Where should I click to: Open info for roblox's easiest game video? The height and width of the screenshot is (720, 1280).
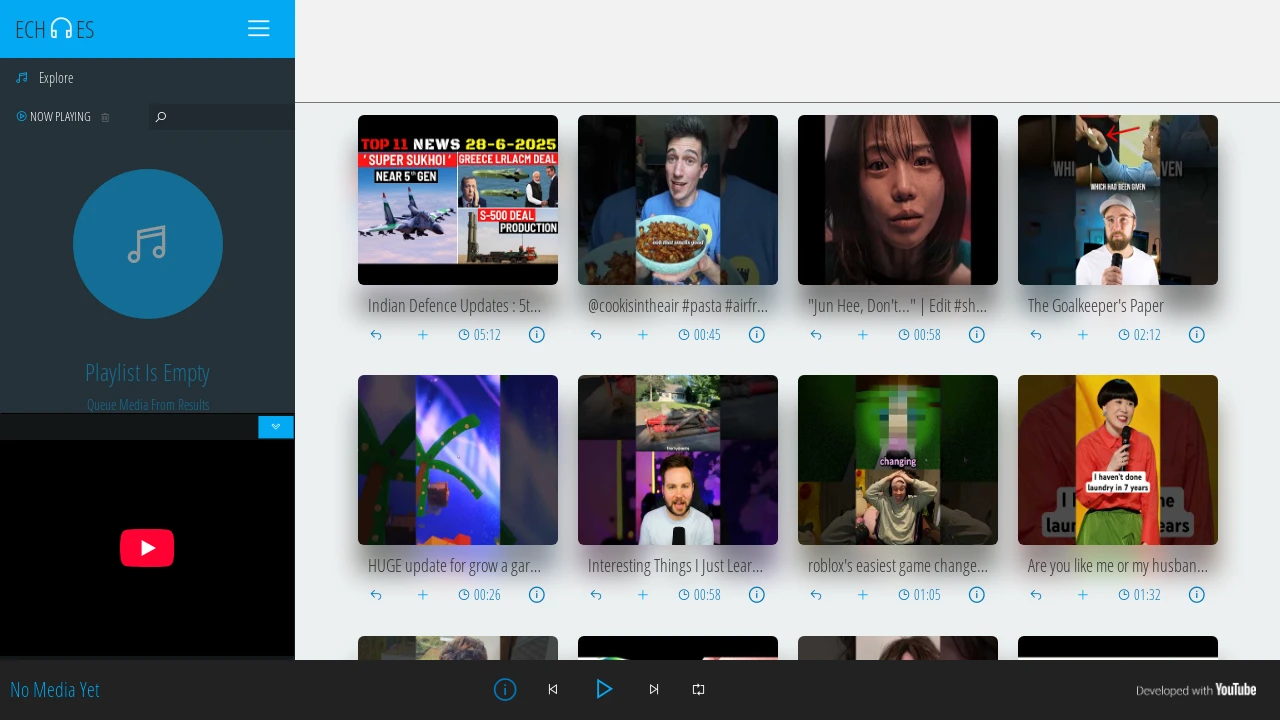[977, 595]
